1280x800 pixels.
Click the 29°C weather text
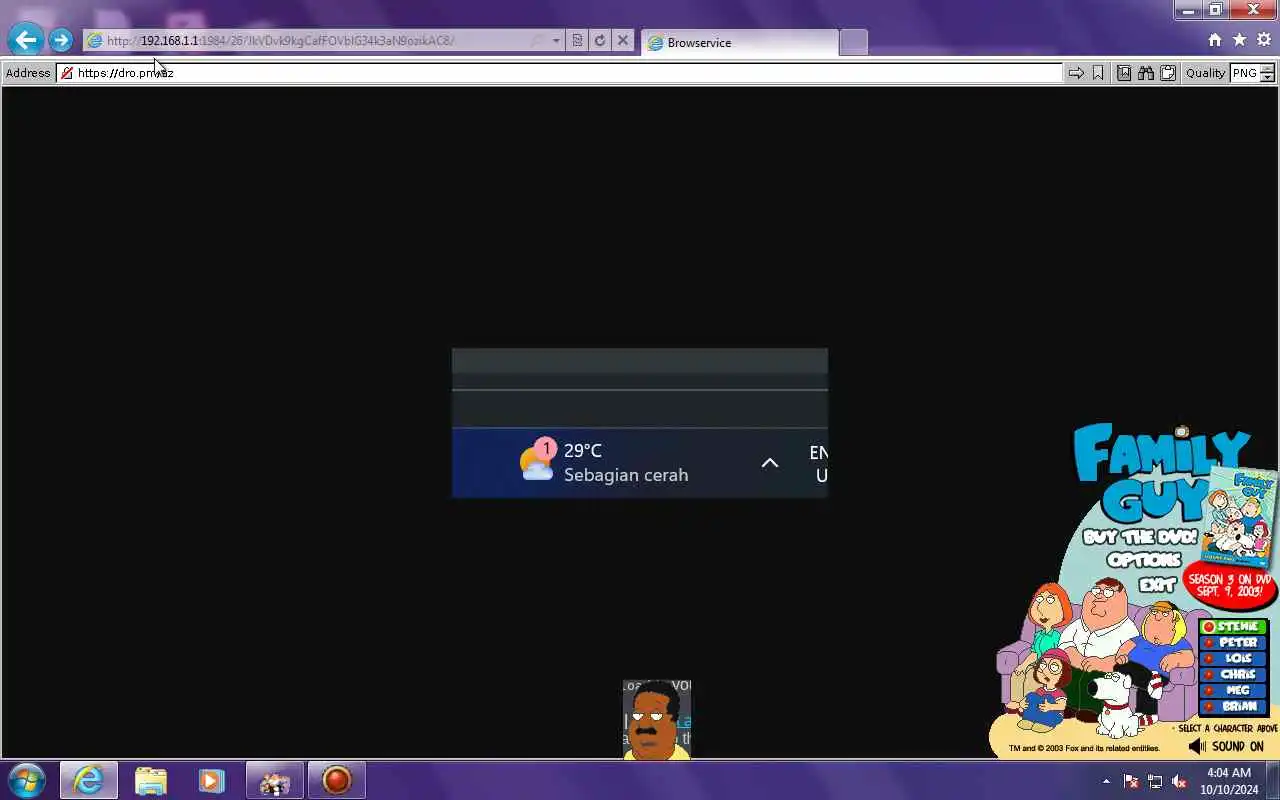coord(583,451)
